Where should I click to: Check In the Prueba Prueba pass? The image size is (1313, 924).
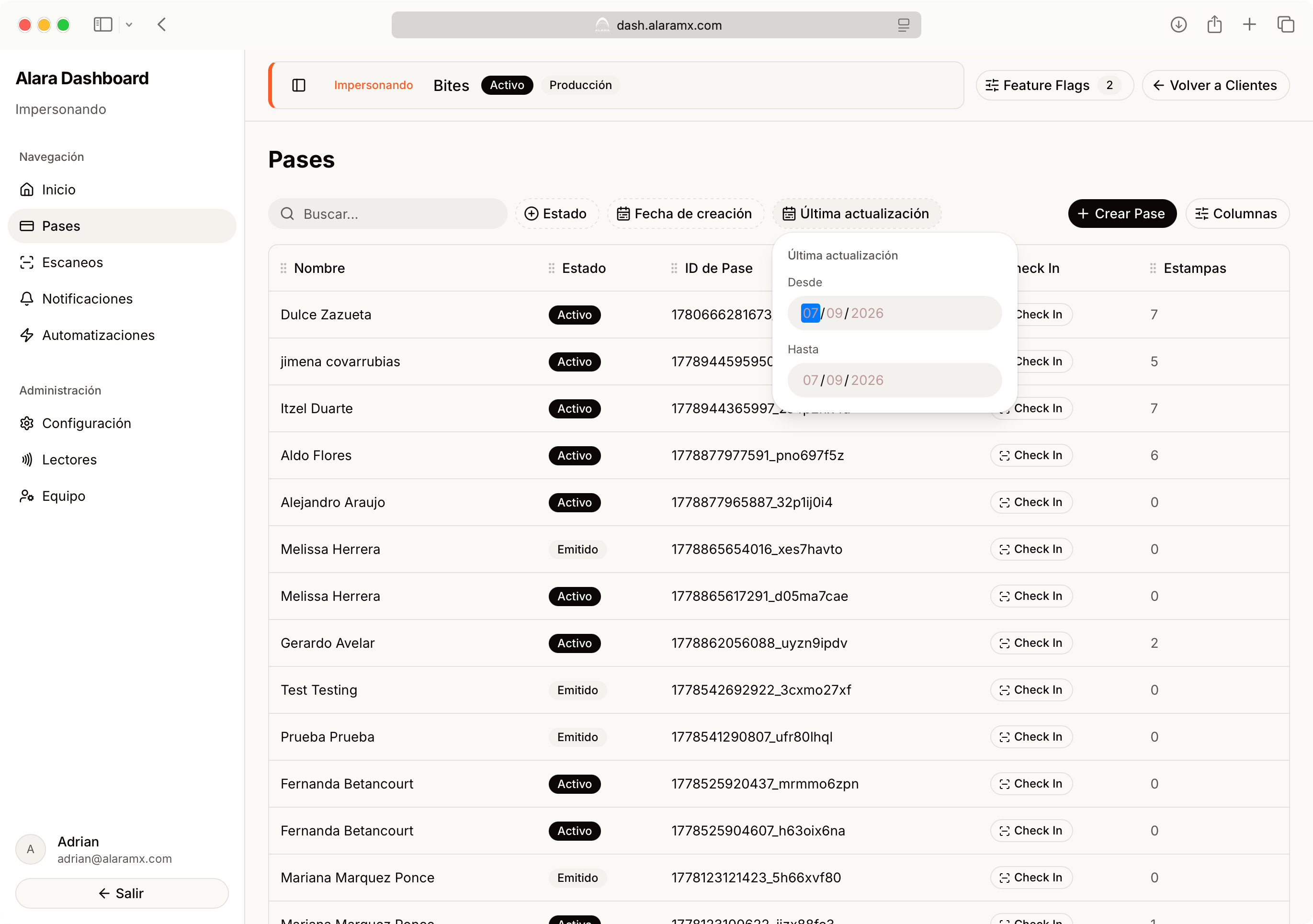click(1031, 736)
